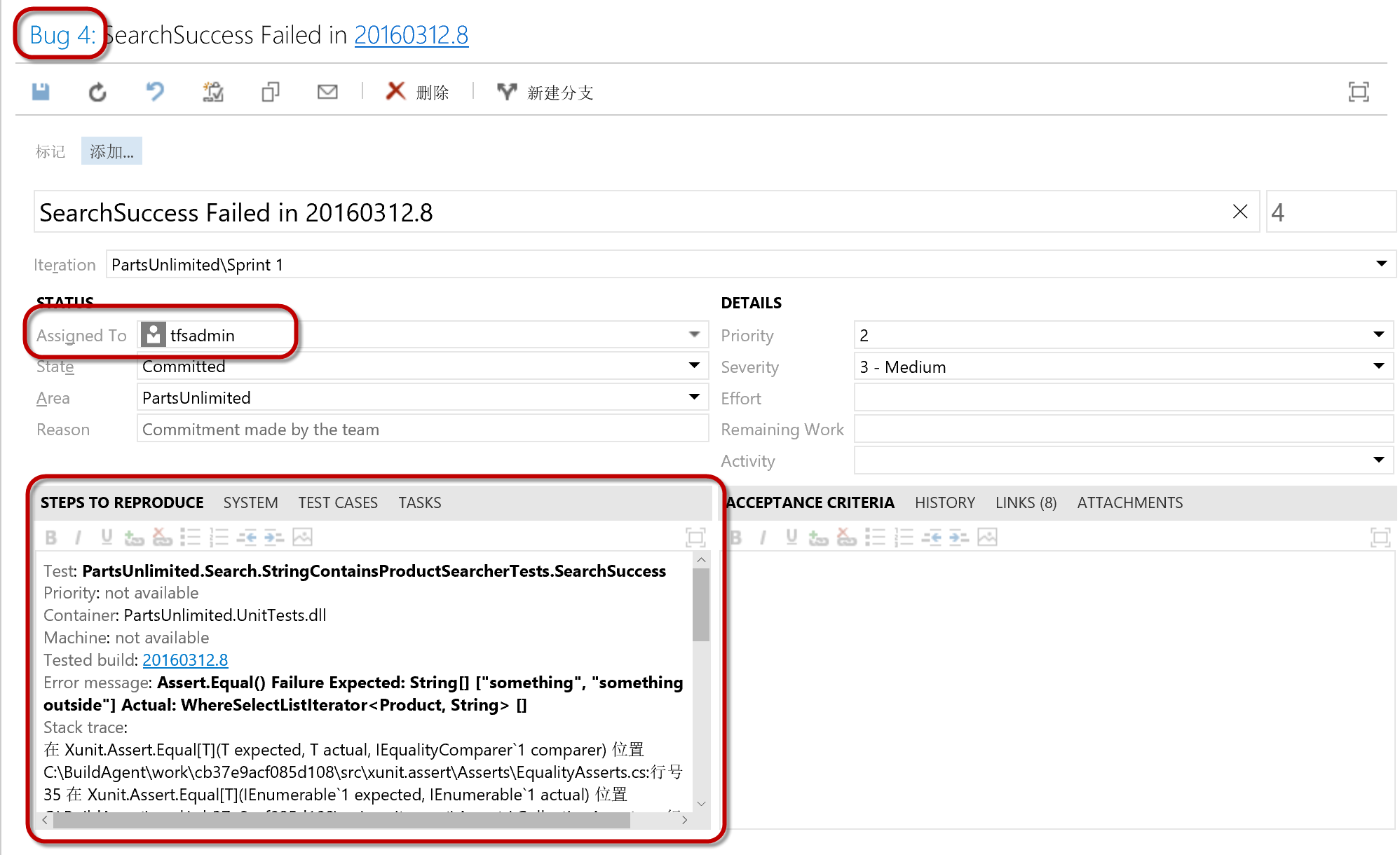The width and height of the screenshot is (1400, 855).
Task: Open the Test Cases tab
Action: (338, 502)
